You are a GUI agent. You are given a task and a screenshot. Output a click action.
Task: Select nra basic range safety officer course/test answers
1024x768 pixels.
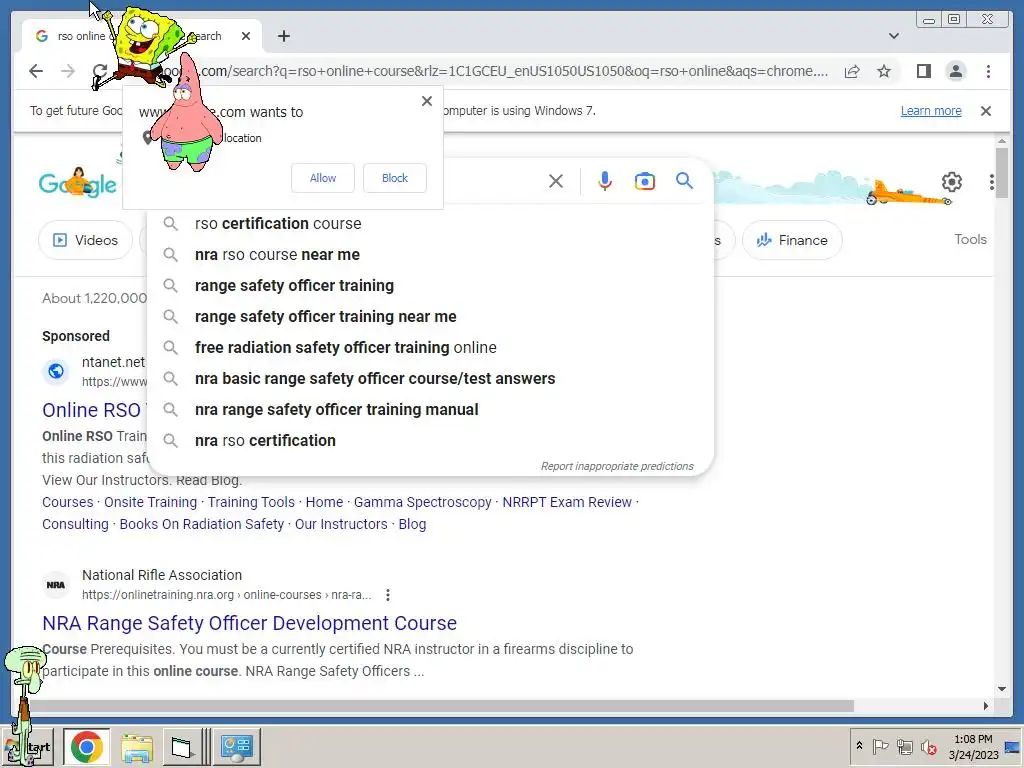(x=431, y=379)
